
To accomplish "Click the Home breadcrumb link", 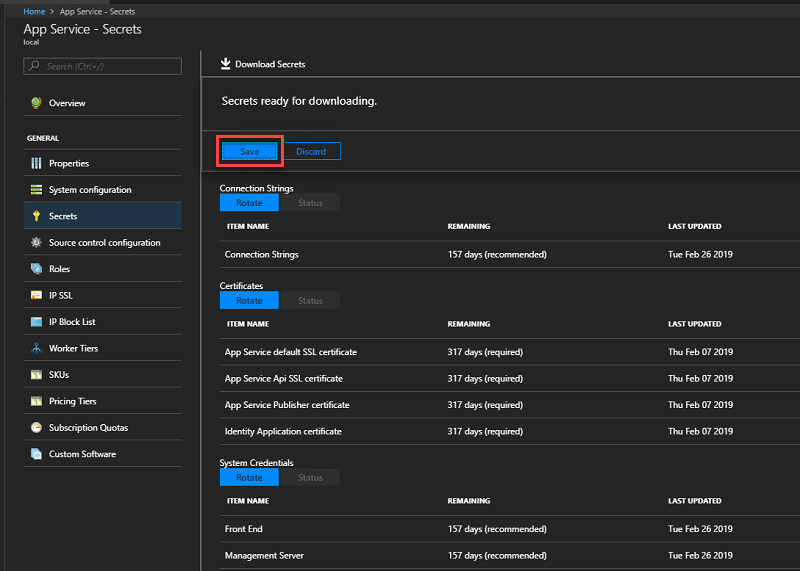I will tap(34, 11).
